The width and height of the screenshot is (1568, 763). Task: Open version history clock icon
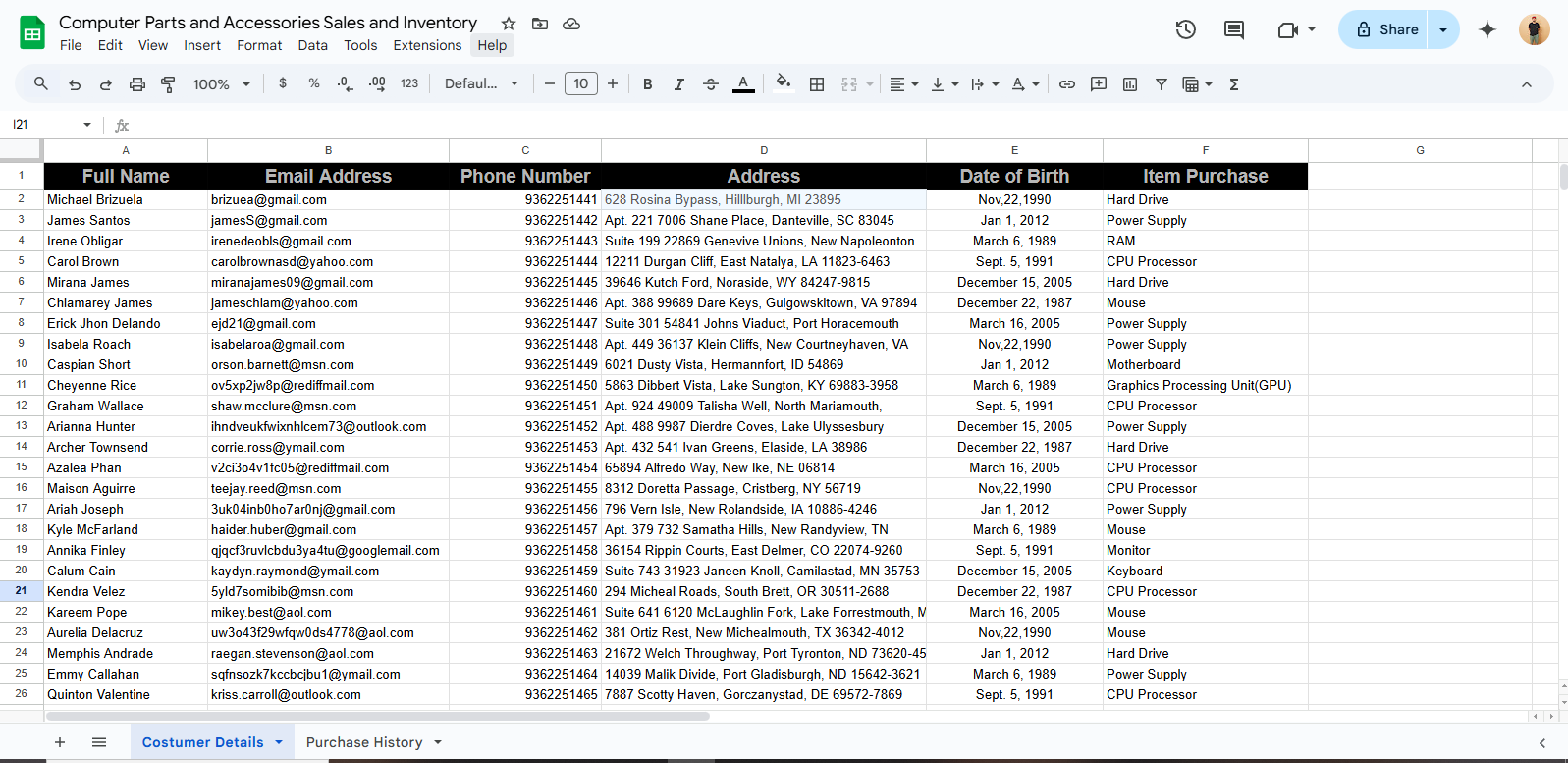[1185, 29]
